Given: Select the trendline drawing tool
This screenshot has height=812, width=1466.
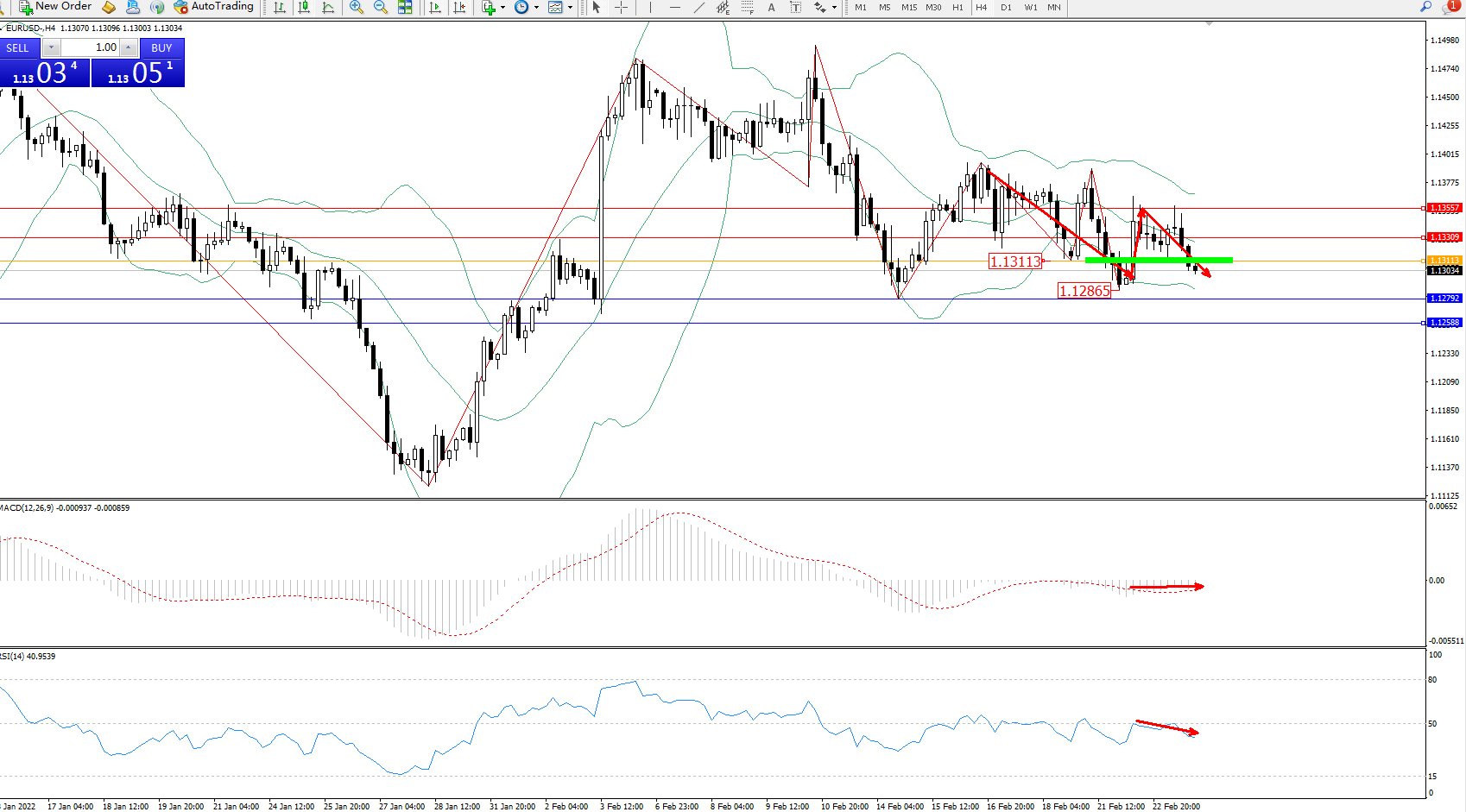Looking at the screenshot, I should pyautogui.click(x=698, y=8).
